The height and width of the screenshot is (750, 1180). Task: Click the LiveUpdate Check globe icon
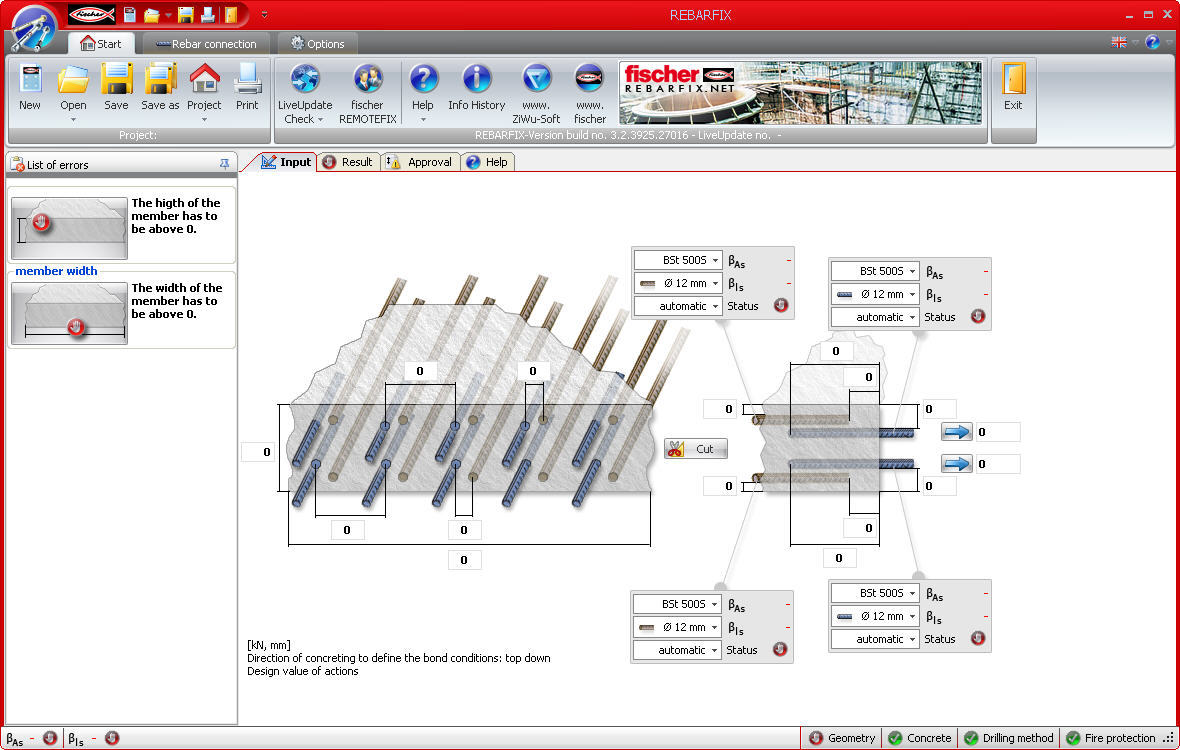click(305, 80)
